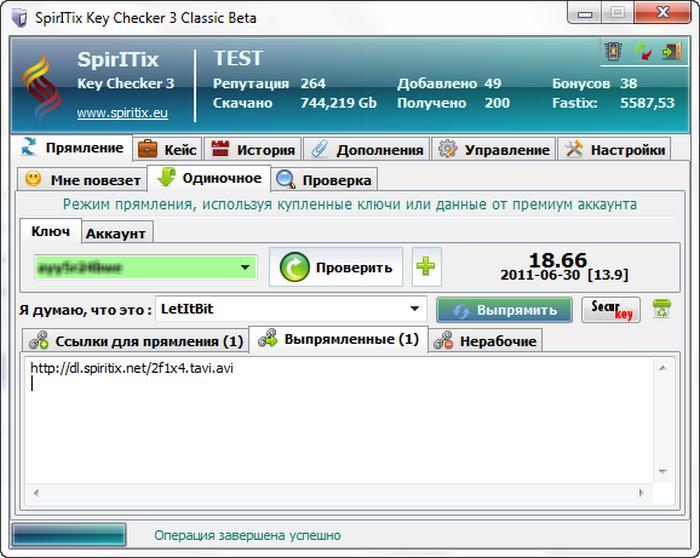Click the Добавлено 49 value
The width and height of the screenshot is (700, 558).
point(493,83)
